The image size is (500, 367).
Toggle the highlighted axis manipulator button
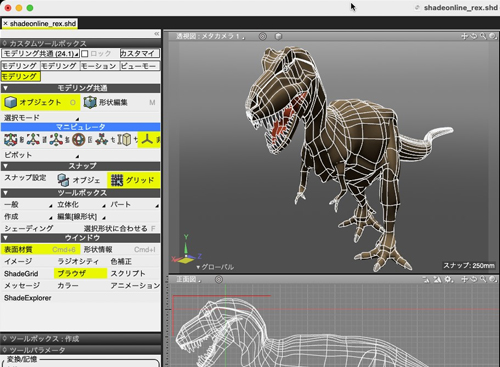[149, 140]
